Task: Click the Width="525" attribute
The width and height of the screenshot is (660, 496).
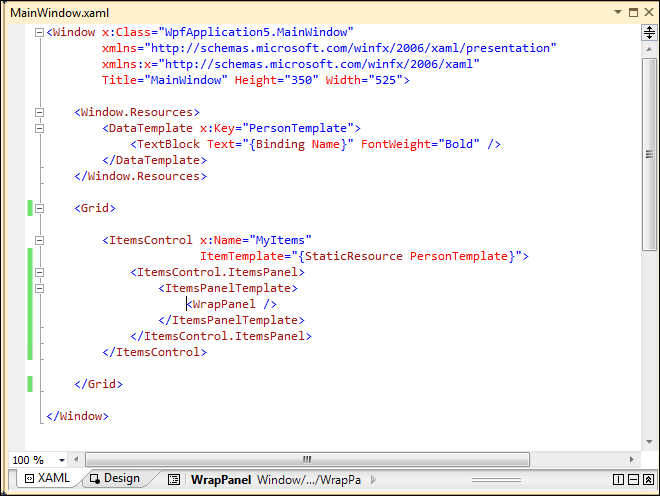Action: (364, 80)
